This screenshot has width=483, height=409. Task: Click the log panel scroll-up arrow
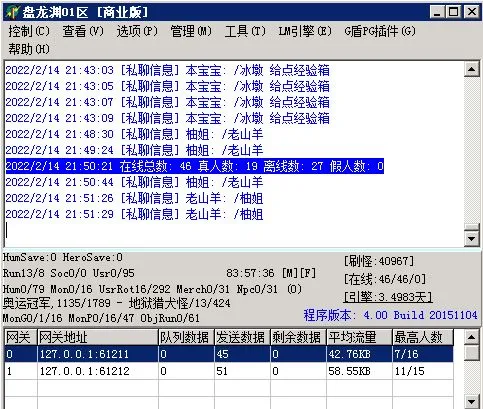tap(471, 69)
